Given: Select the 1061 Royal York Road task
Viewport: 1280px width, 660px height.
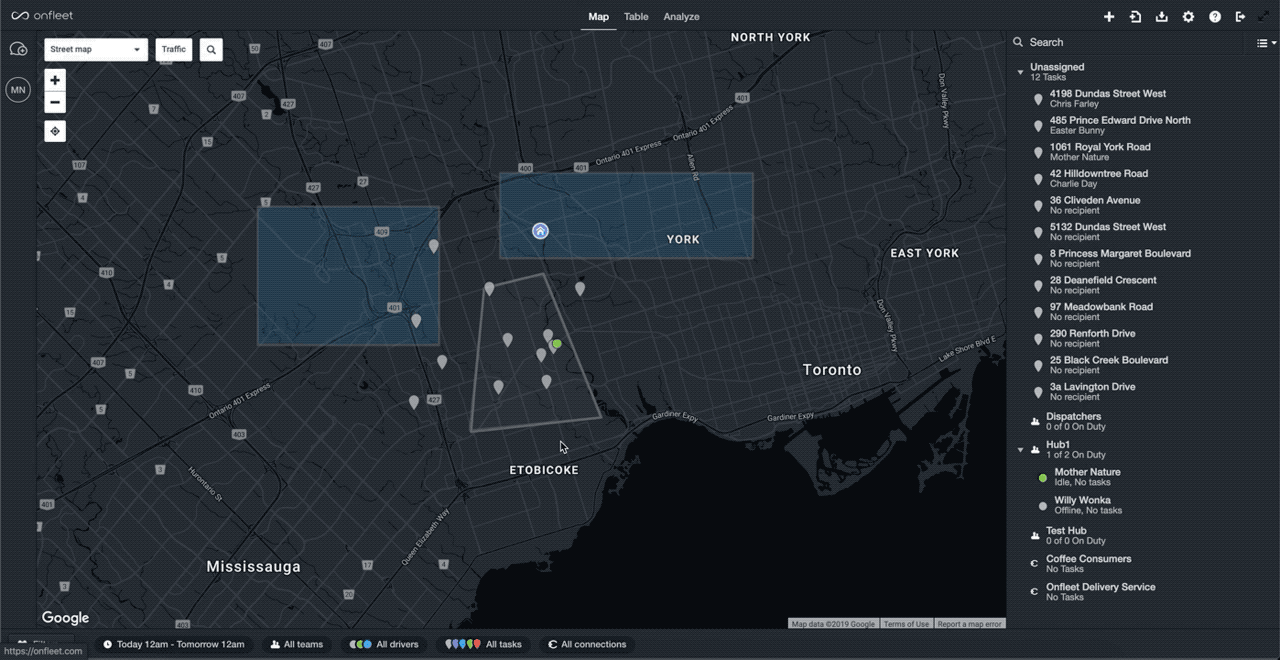Looking at the screenshot, I should (1100, 151).
